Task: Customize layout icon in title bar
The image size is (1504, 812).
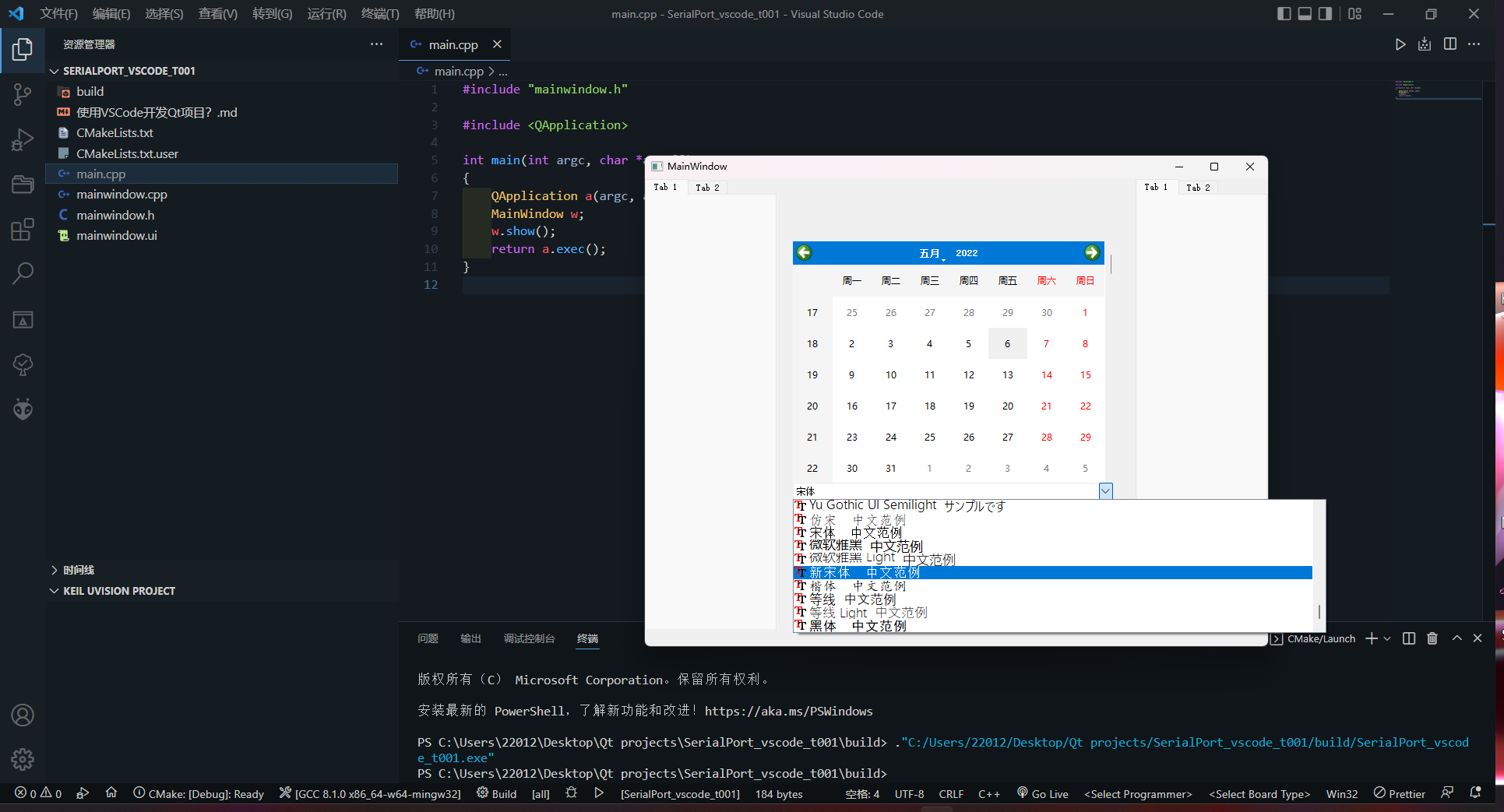Action: [x=1355, y=14]
